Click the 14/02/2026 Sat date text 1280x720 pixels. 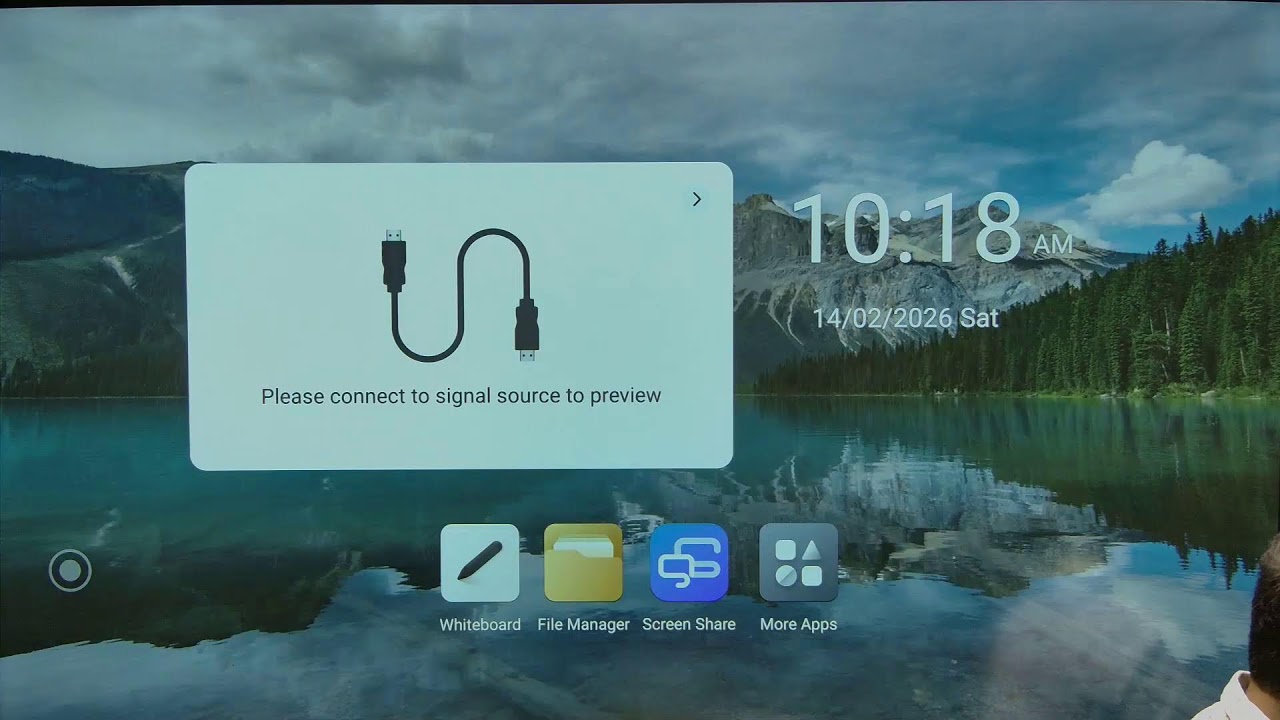coord(905,318)
